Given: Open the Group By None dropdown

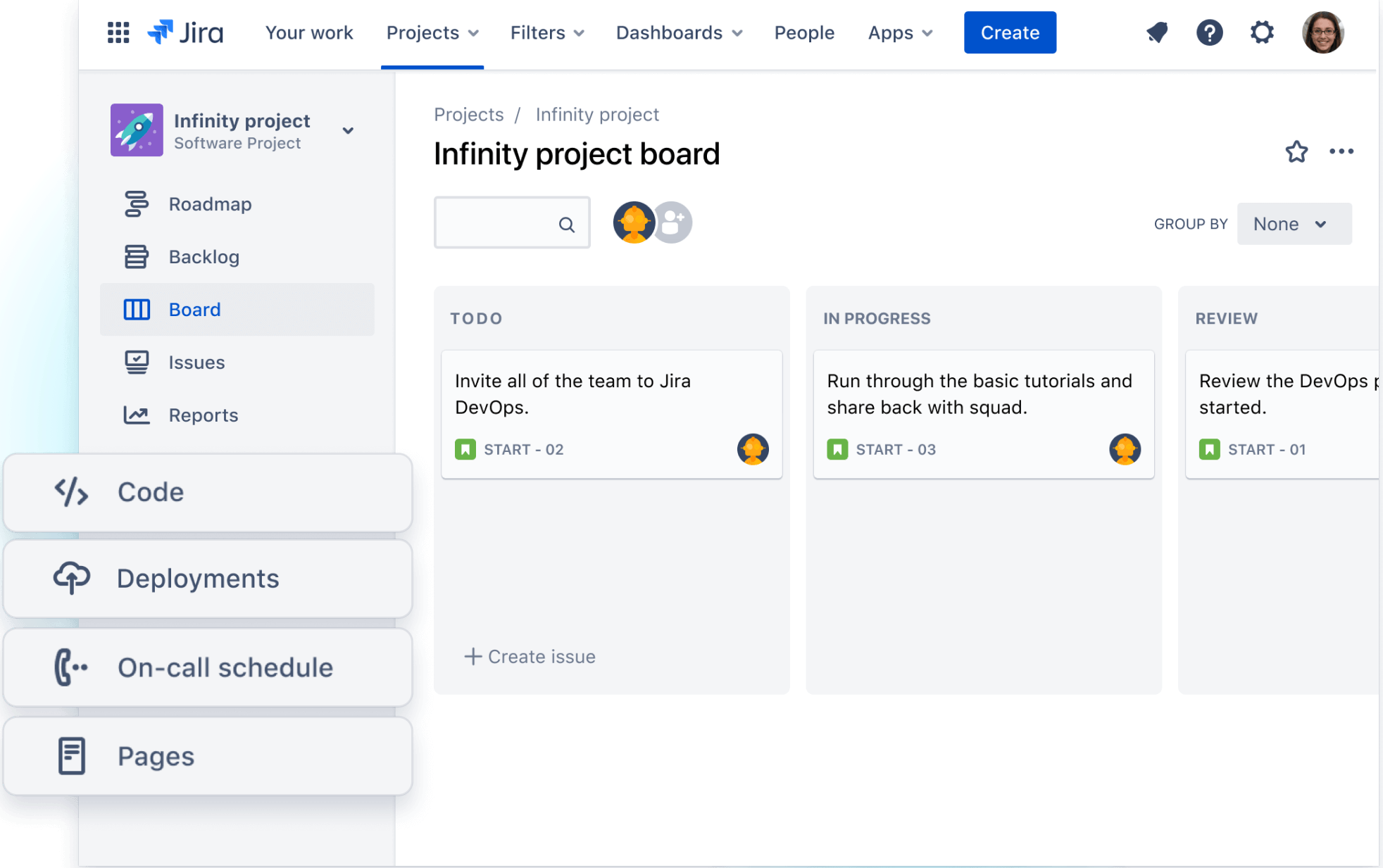Looking at the screenshot, I should [x=1294, y=224].
